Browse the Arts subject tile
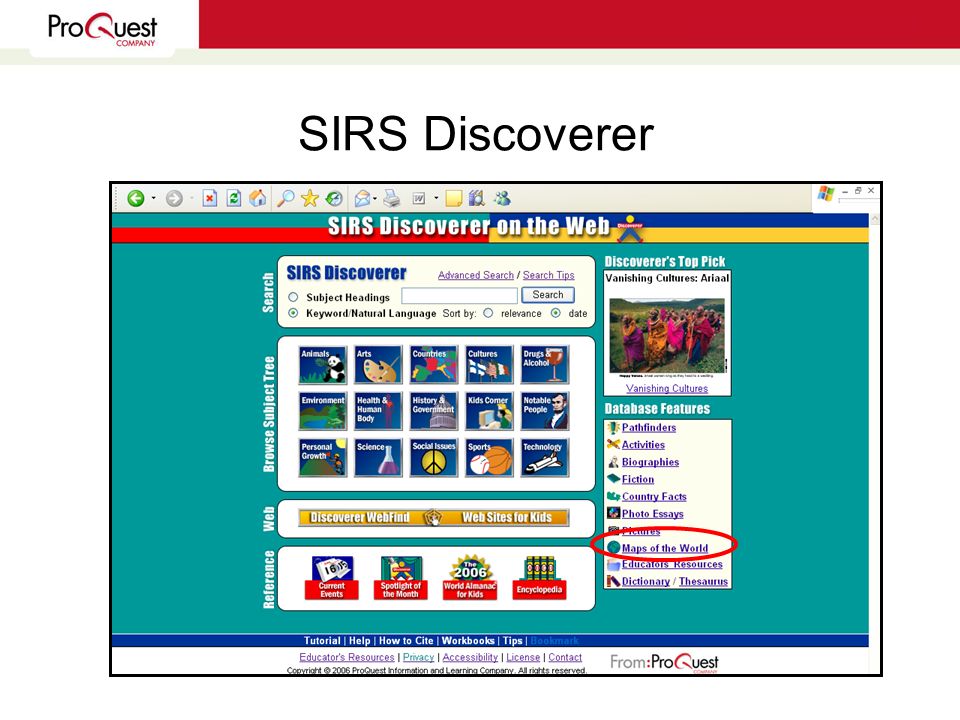The height and width of the screenshot is (720, 960). pos(378,364)
